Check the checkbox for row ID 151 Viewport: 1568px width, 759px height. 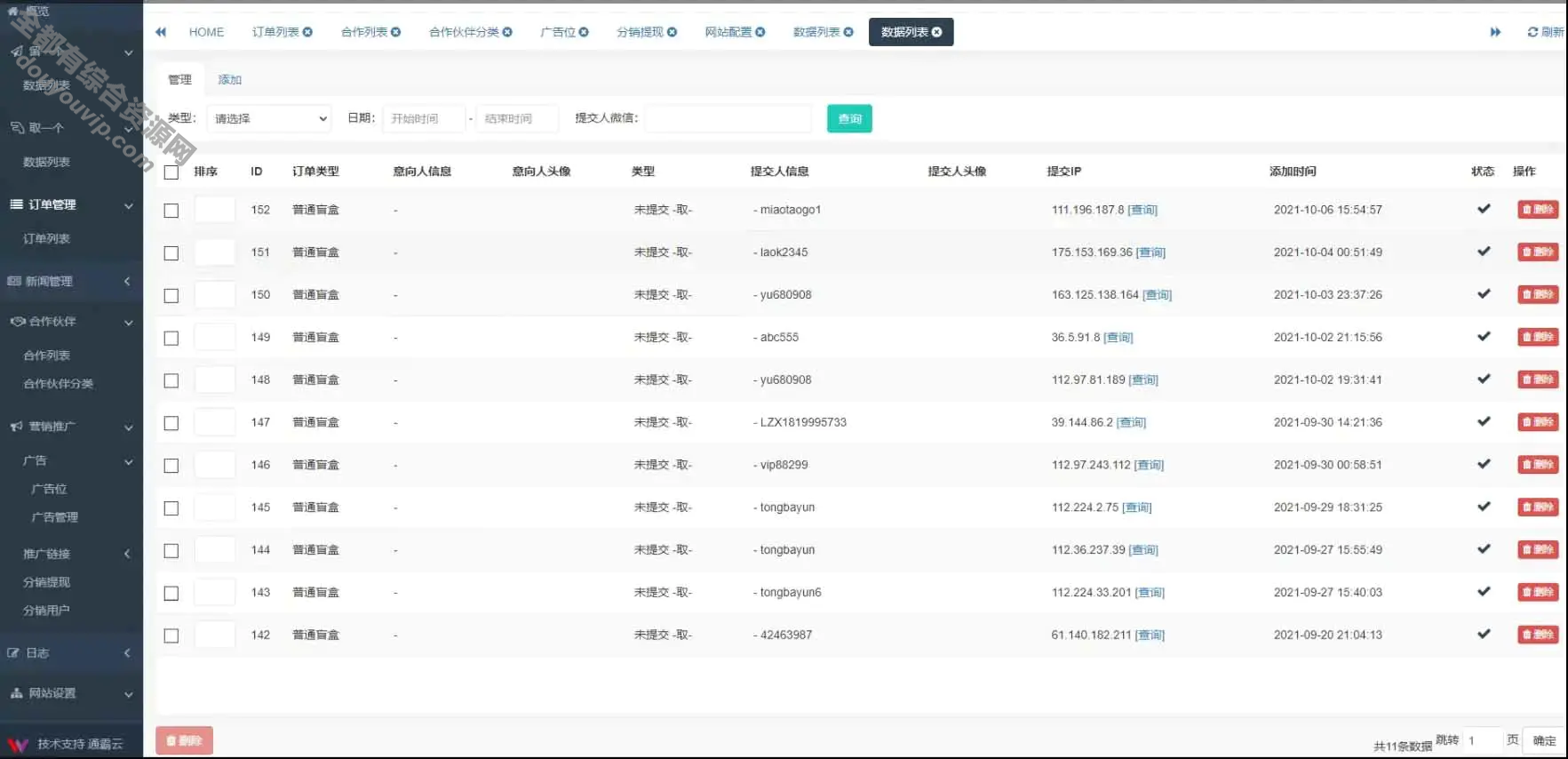coord(171,253)
